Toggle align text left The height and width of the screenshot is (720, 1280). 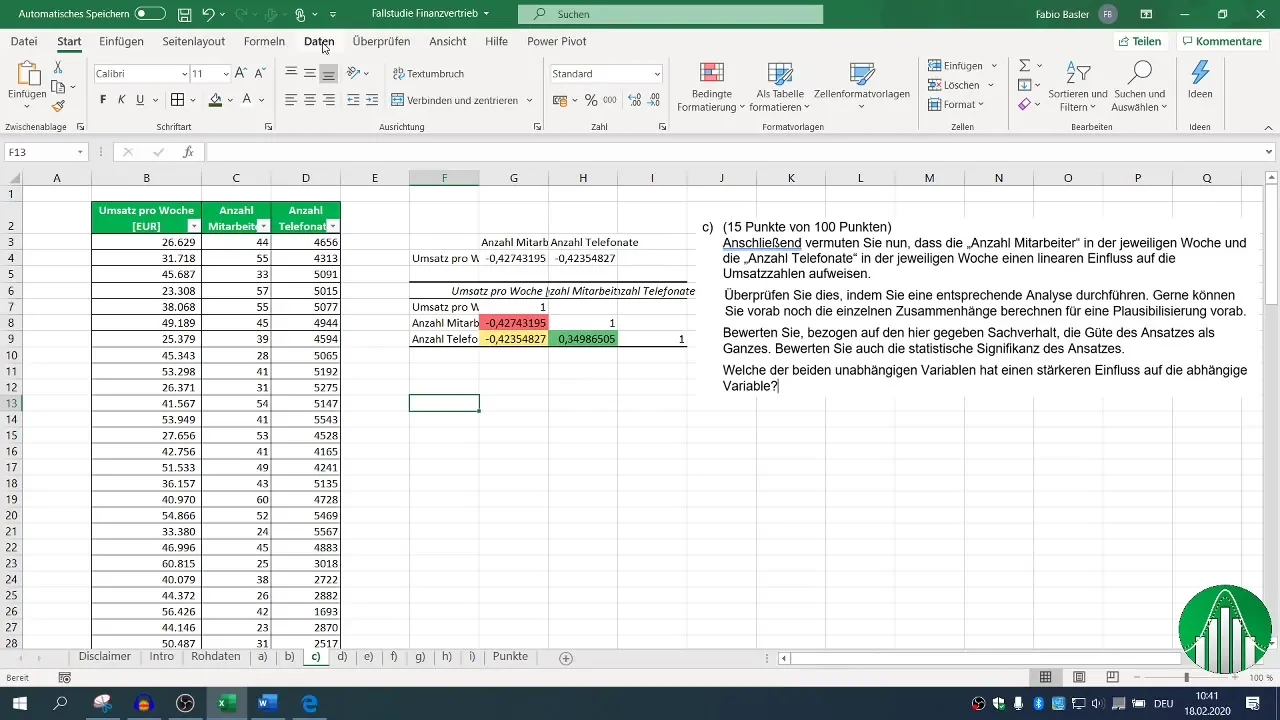tap(291, 100)
